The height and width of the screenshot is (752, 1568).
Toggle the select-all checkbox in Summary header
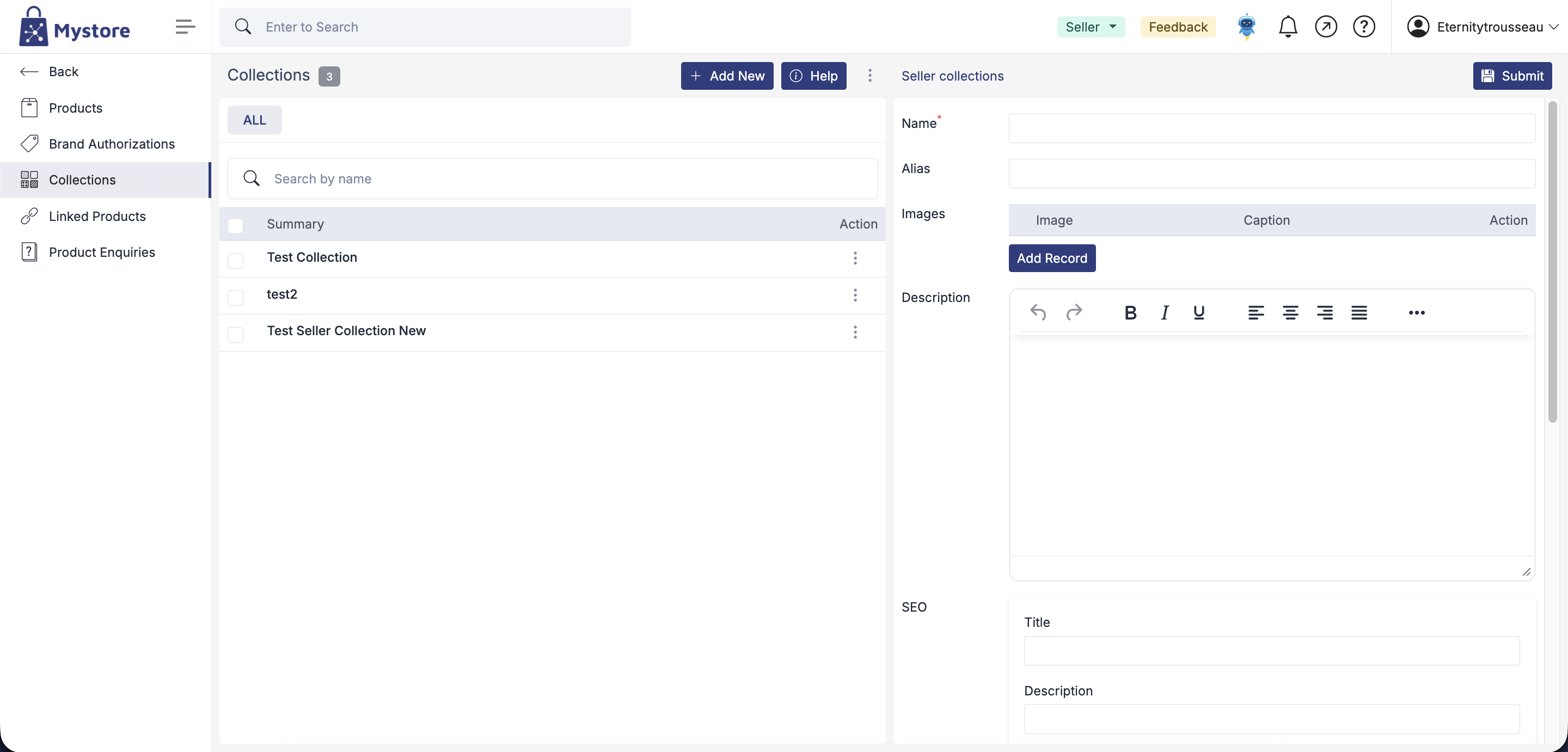[x=236, y=226]
